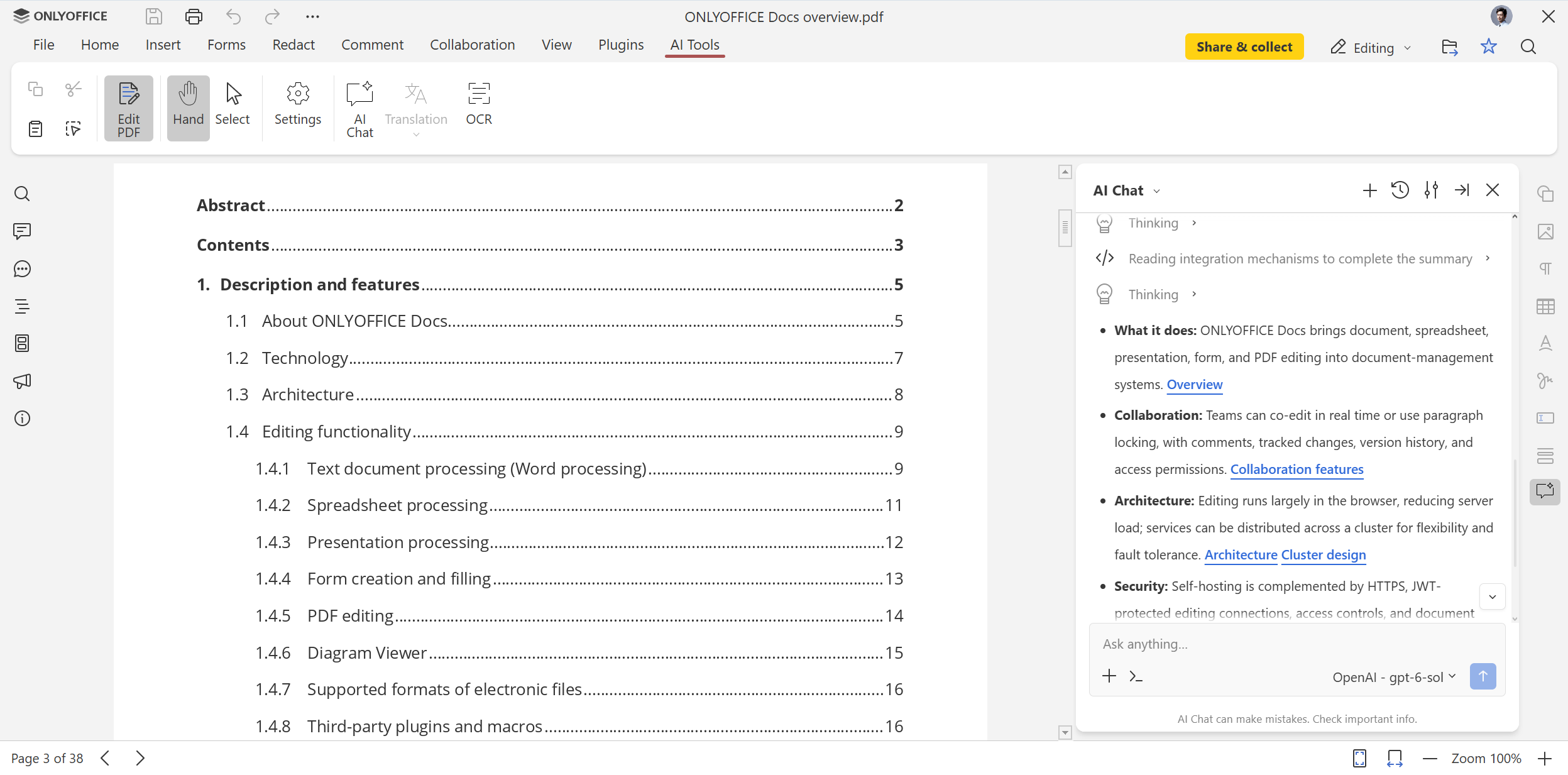The width and height of the screenshot is (1568, 775).
Task: Open the Cluster design link
Action: (1324, 555)
